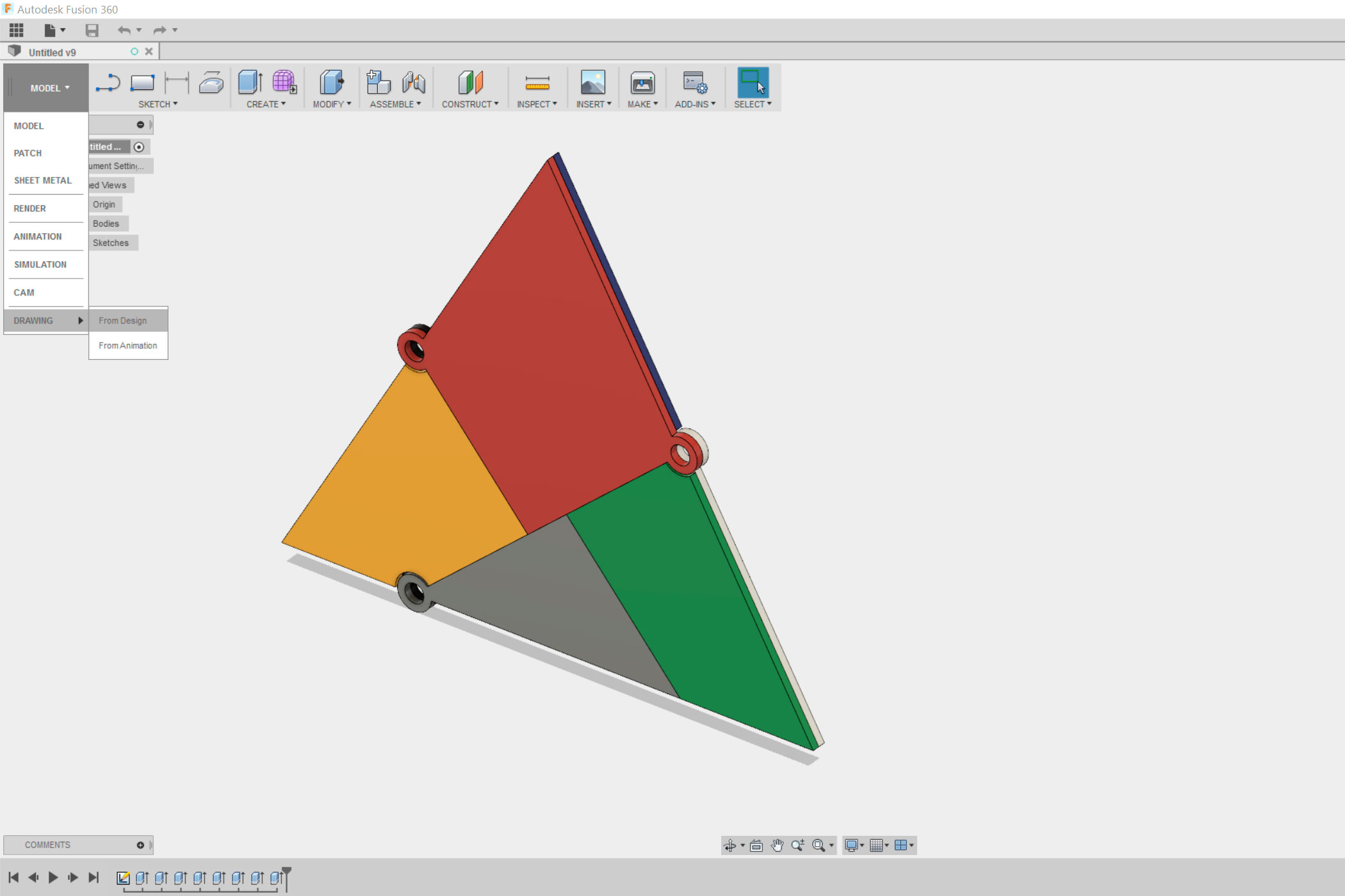Expand the Comments panel plus toggle
Viewport: 1345px width, 896px height.
point(140,845)
